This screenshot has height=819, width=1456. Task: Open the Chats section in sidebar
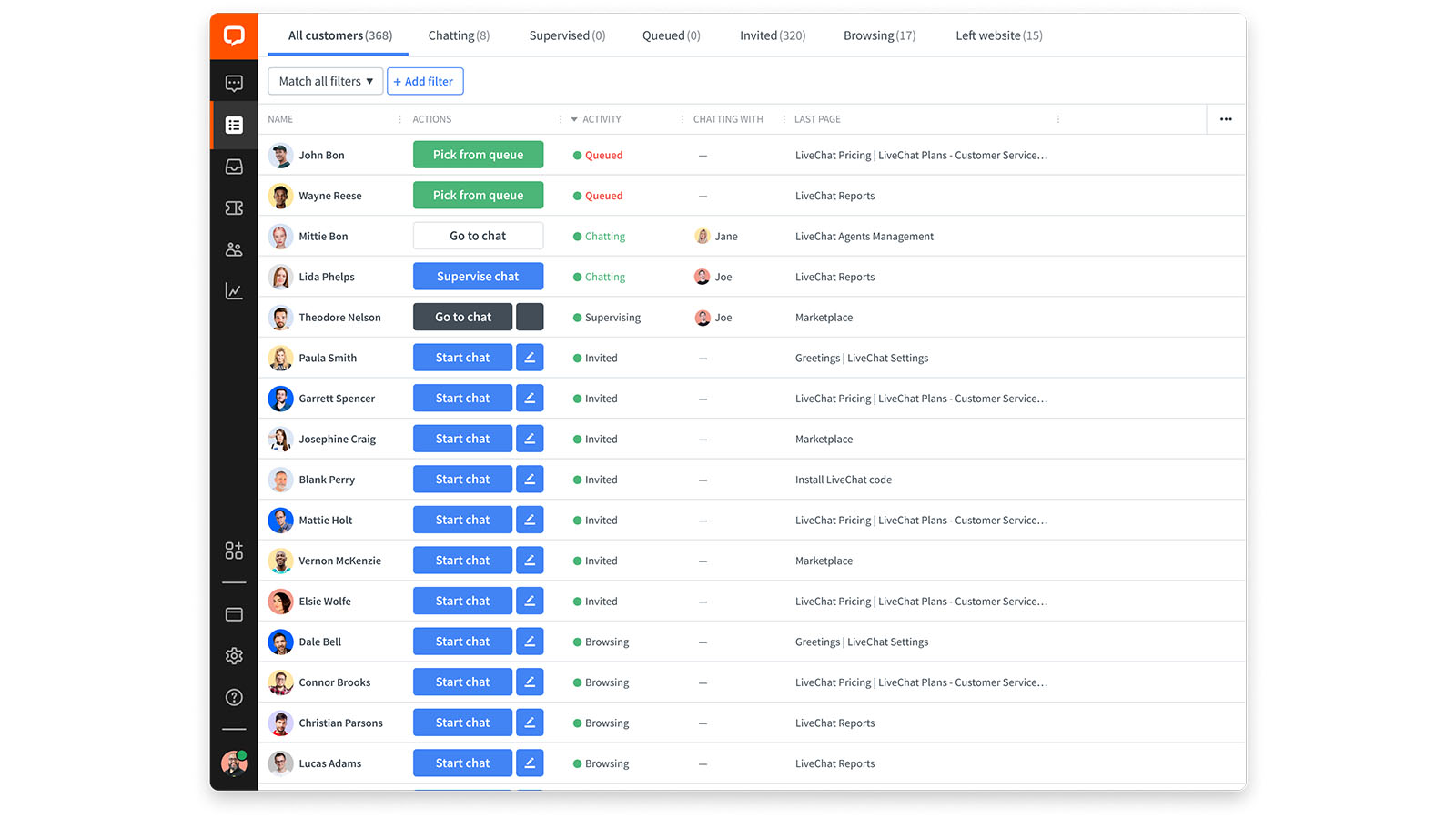click(234, 84)
